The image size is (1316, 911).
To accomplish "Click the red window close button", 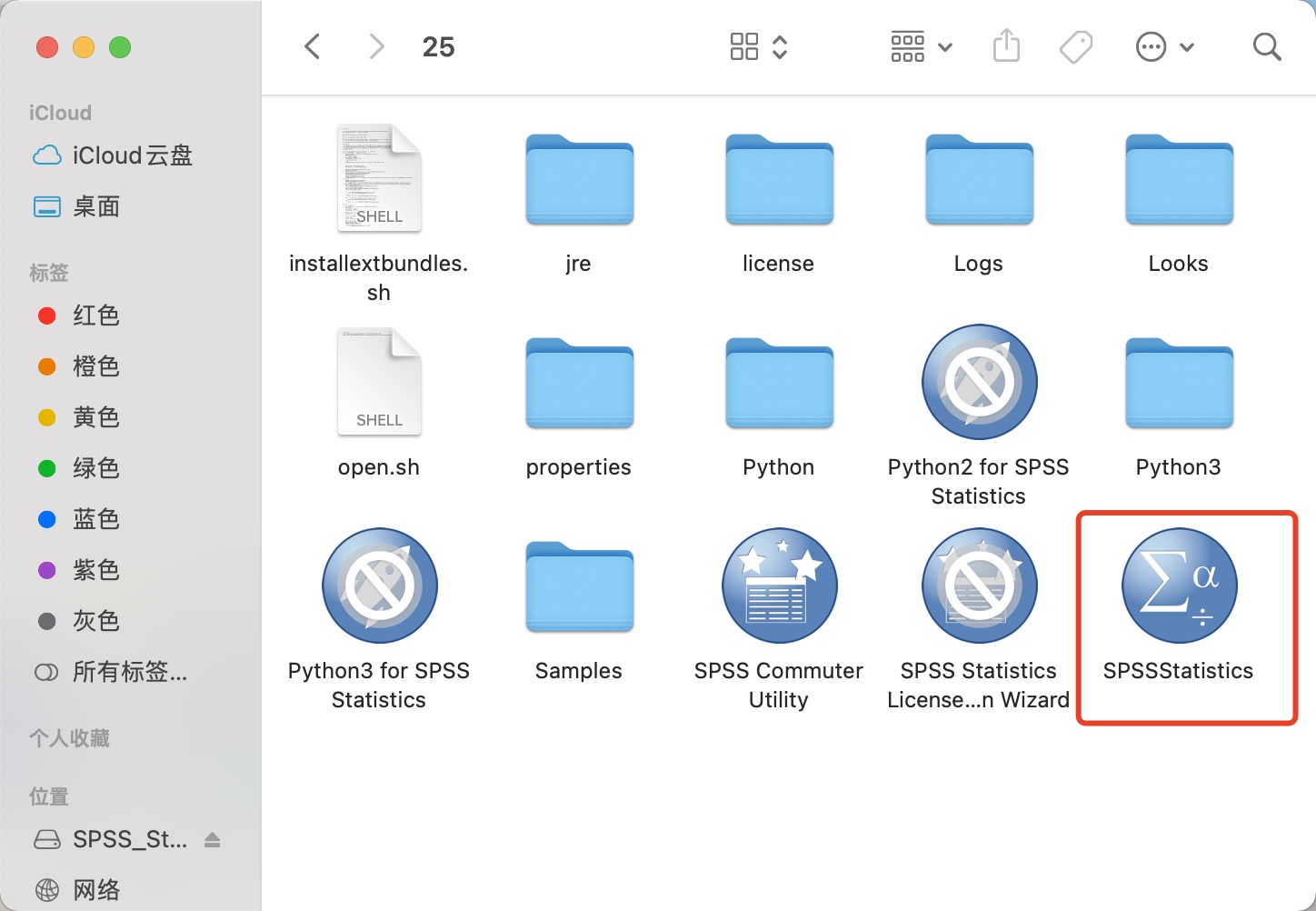I will coord(47,46).
